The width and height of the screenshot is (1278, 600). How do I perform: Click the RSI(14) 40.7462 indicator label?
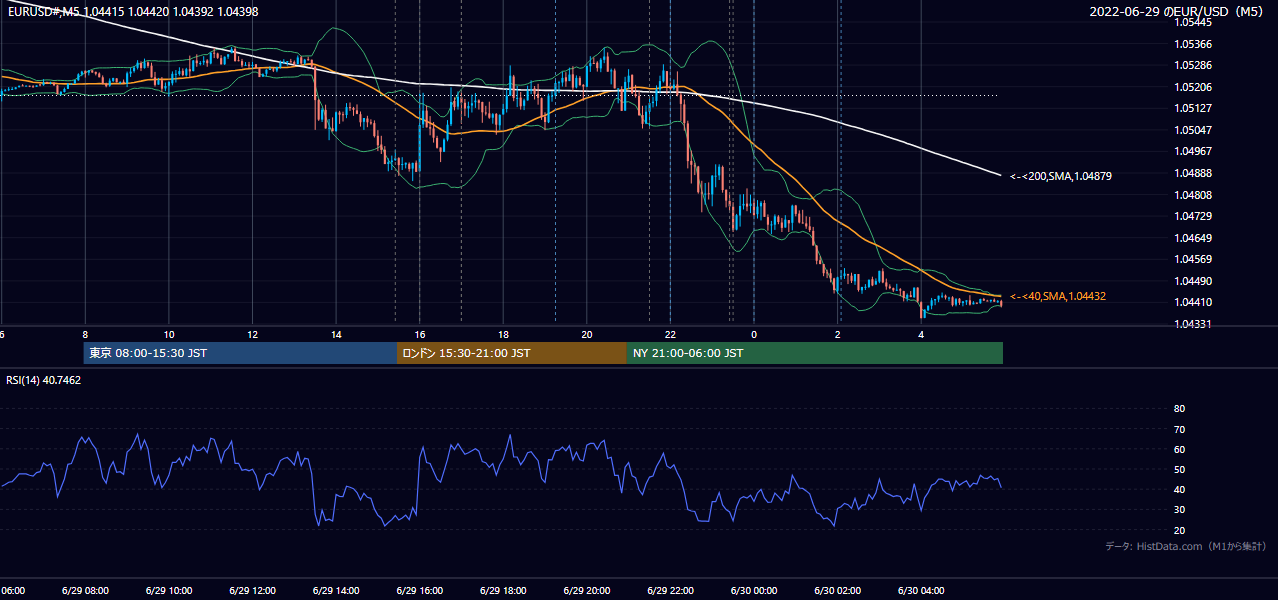pos(44,380)
